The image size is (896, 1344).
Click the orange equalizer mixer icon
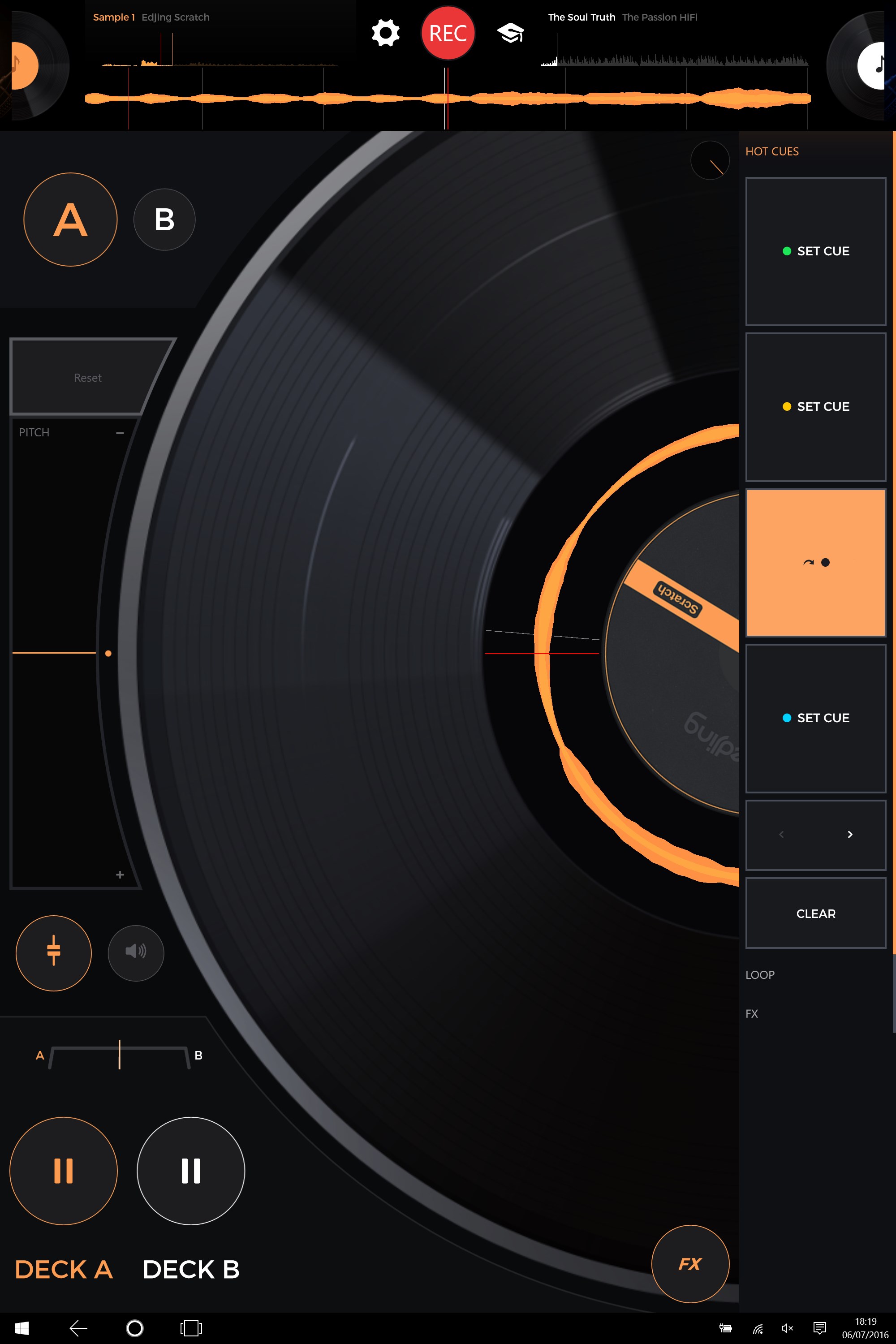[x=54, y=952]
